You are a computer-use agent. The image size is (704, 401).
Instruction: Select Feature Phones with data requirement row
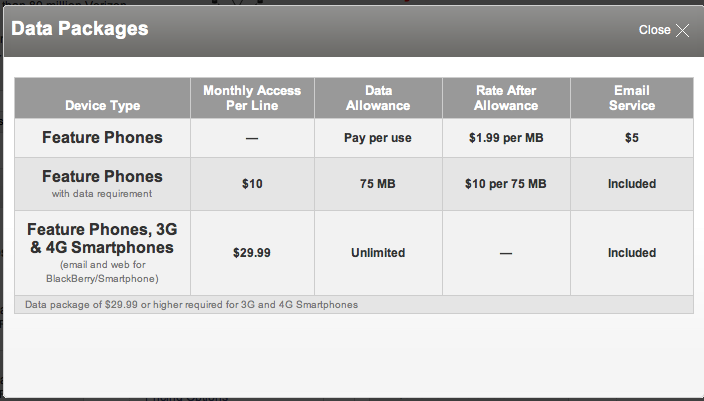102,184
